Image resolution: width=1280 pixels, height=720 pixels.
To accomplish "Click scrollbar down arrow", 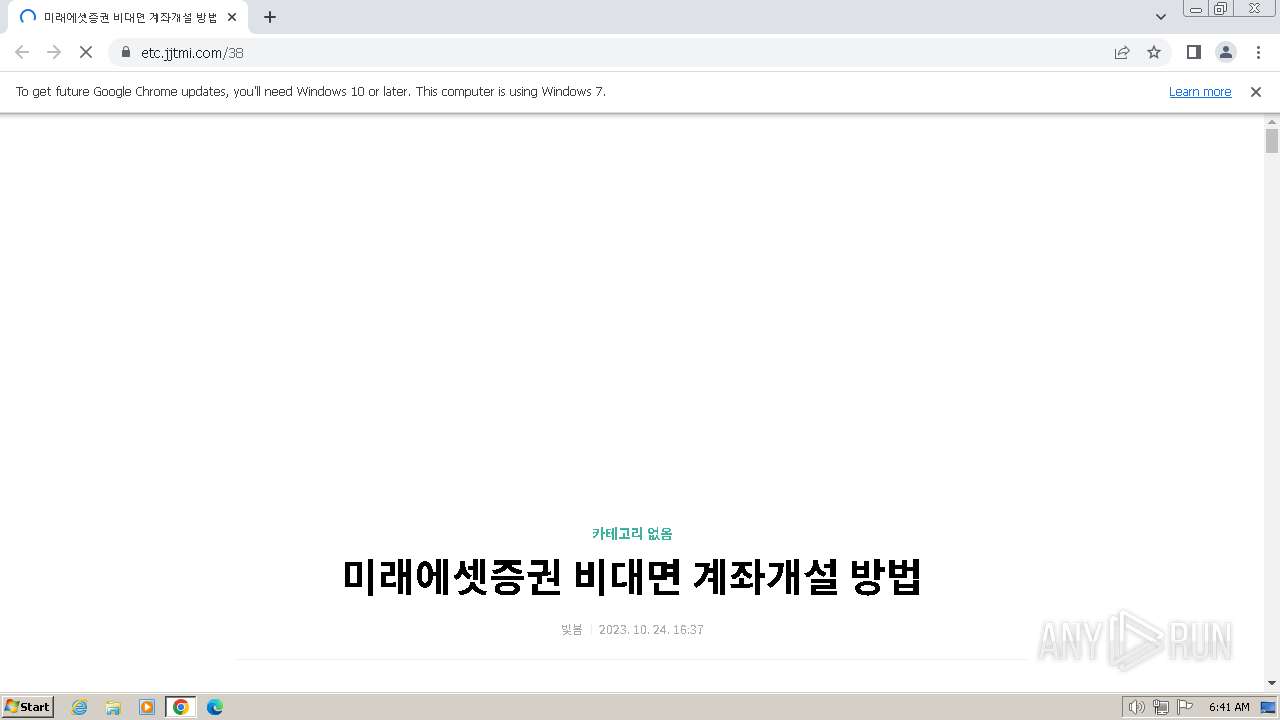I will [1272, 683].
